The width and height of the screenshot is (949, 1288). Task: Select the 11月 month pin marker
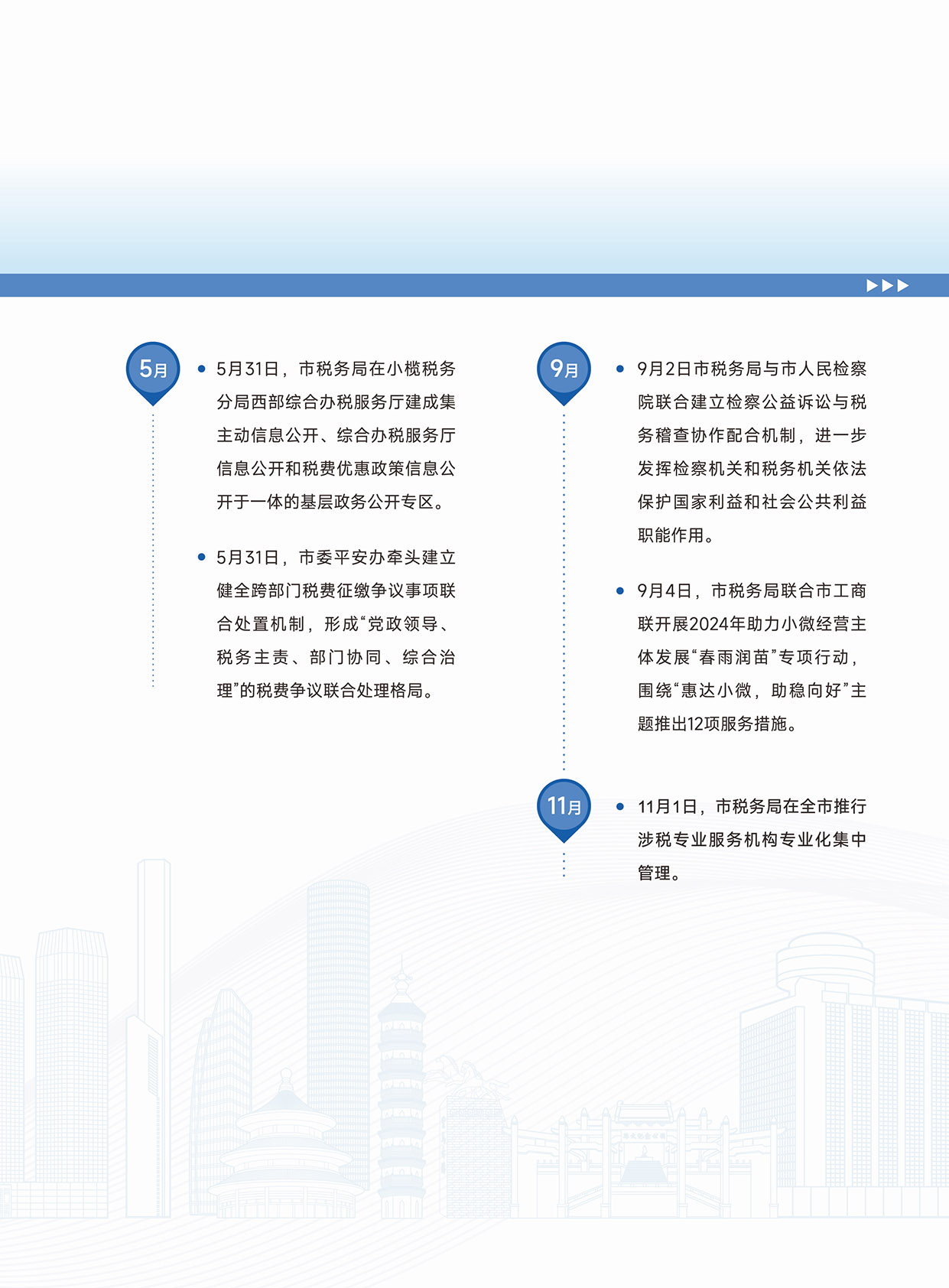click(564, 807)
